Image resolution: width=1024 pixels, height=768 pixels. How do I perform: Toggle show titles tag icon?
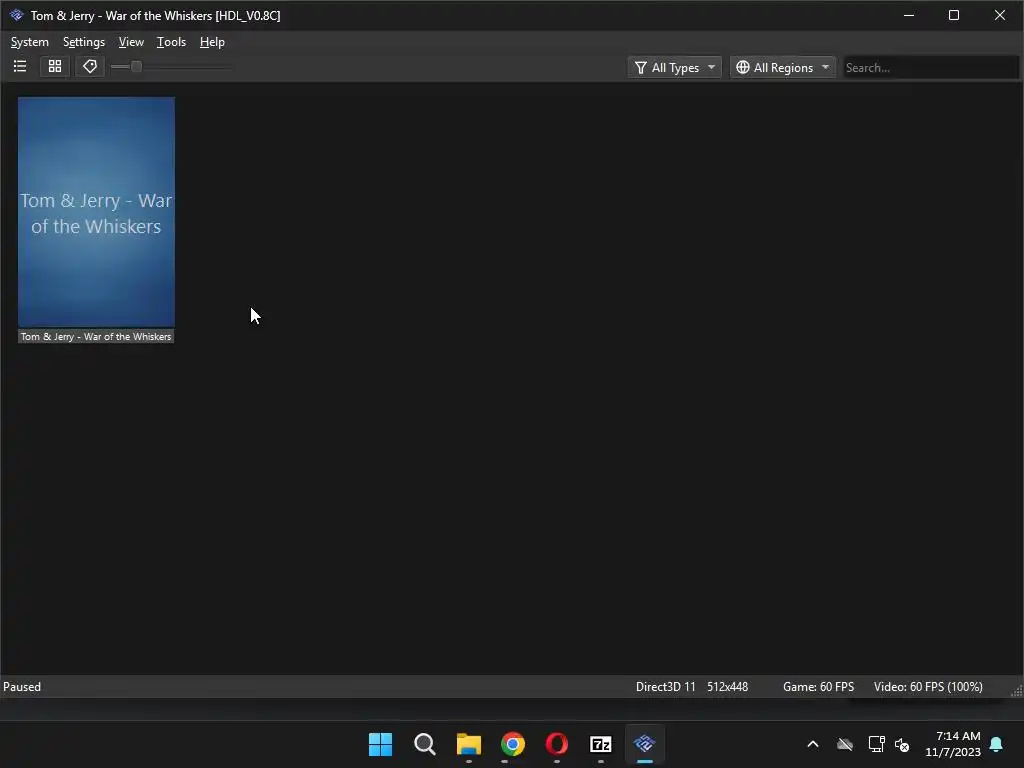89,67
